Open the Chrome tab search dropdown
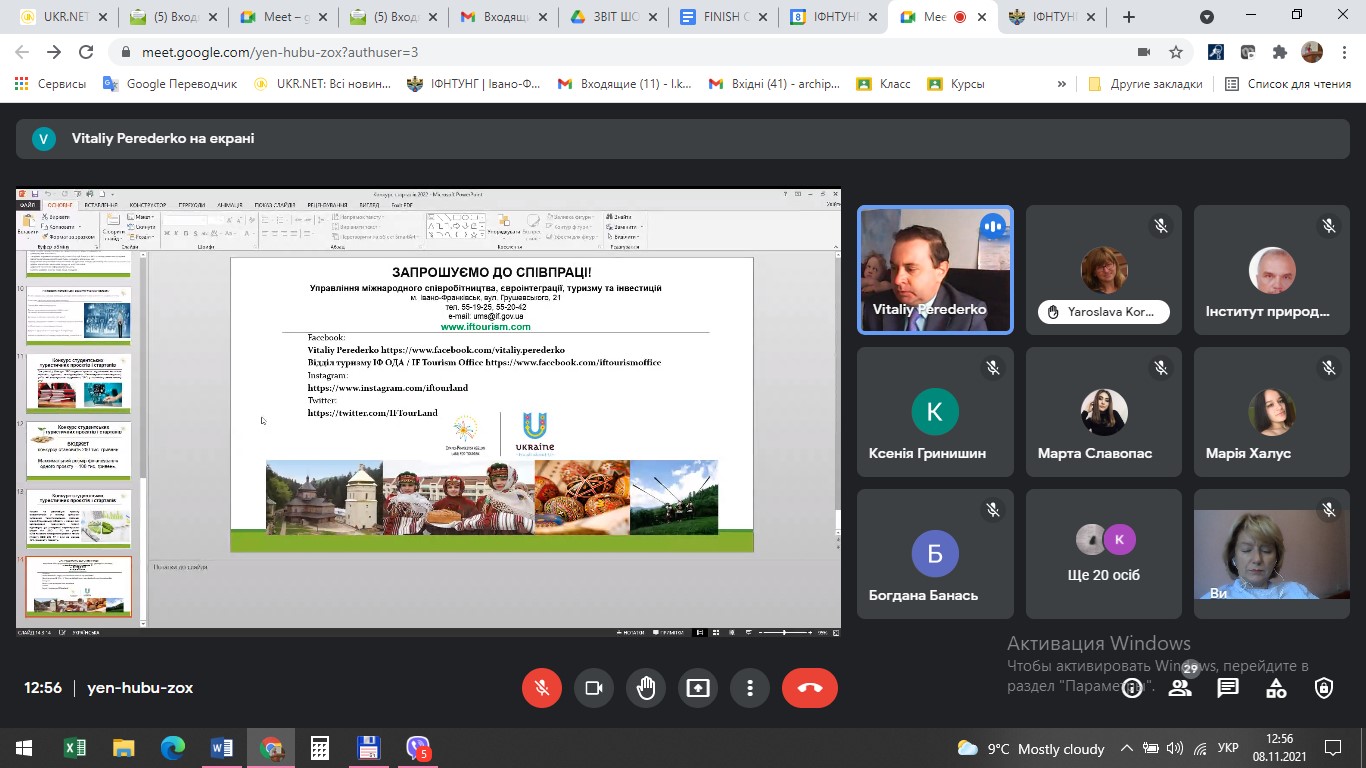 pos(1207,17)
